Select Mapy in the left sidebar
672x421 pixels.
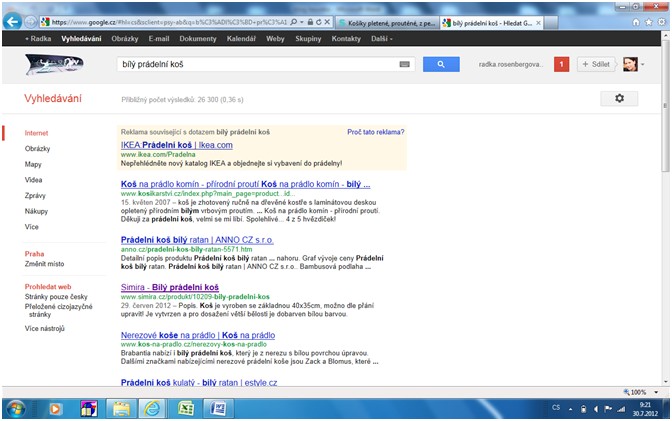33,164
